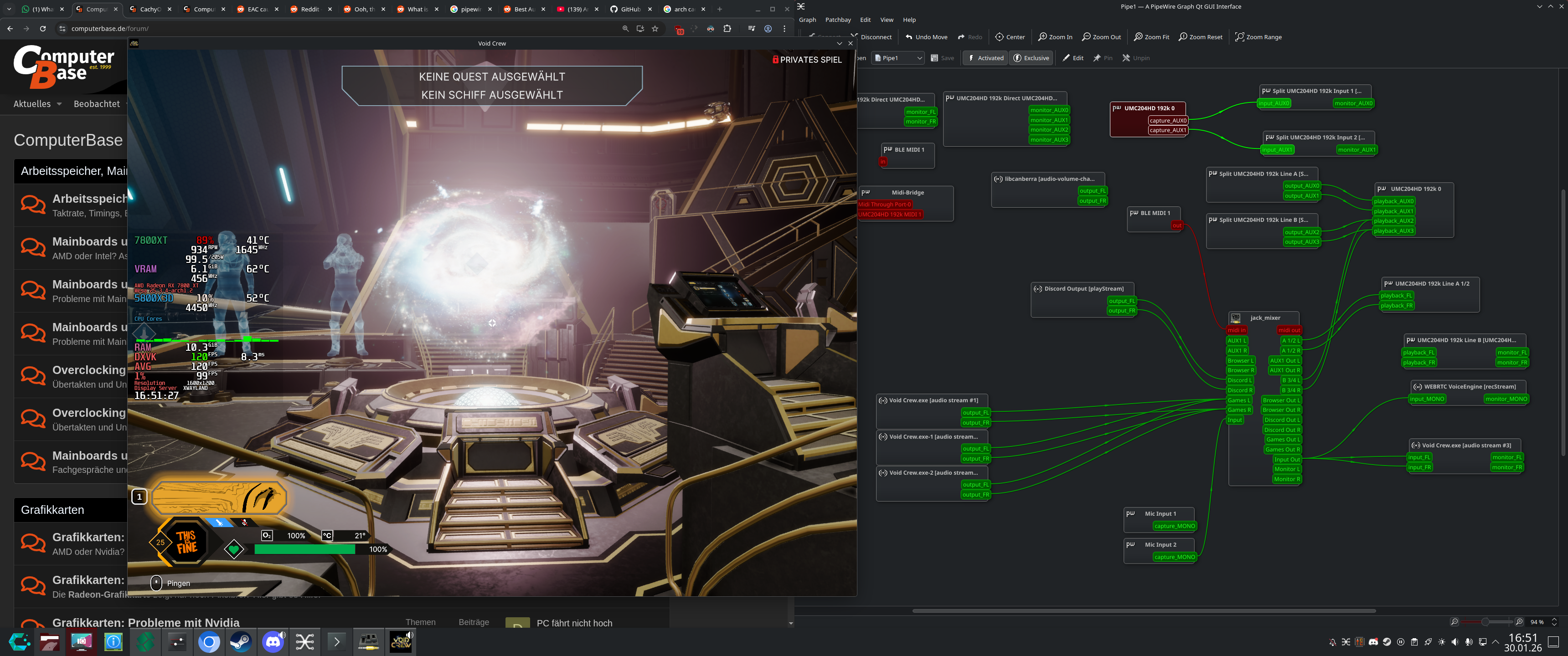Open the Void Crew window titlebar dropdown arrow
The width and height of the screenshot is (1568, 656).
pyautogui.click(x=839, y=43)
